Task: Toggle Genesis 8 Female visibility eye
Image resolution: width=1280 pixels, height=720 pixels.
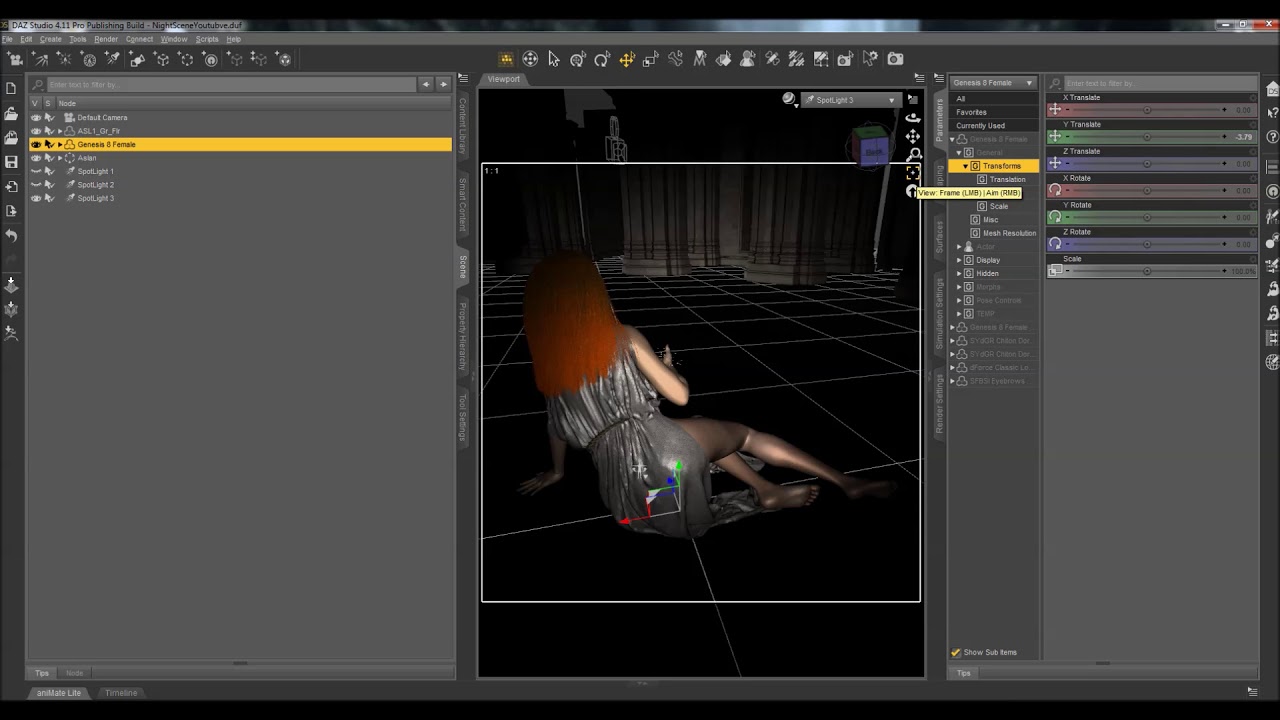Action: pyautogui.click(x=36, y=144)
